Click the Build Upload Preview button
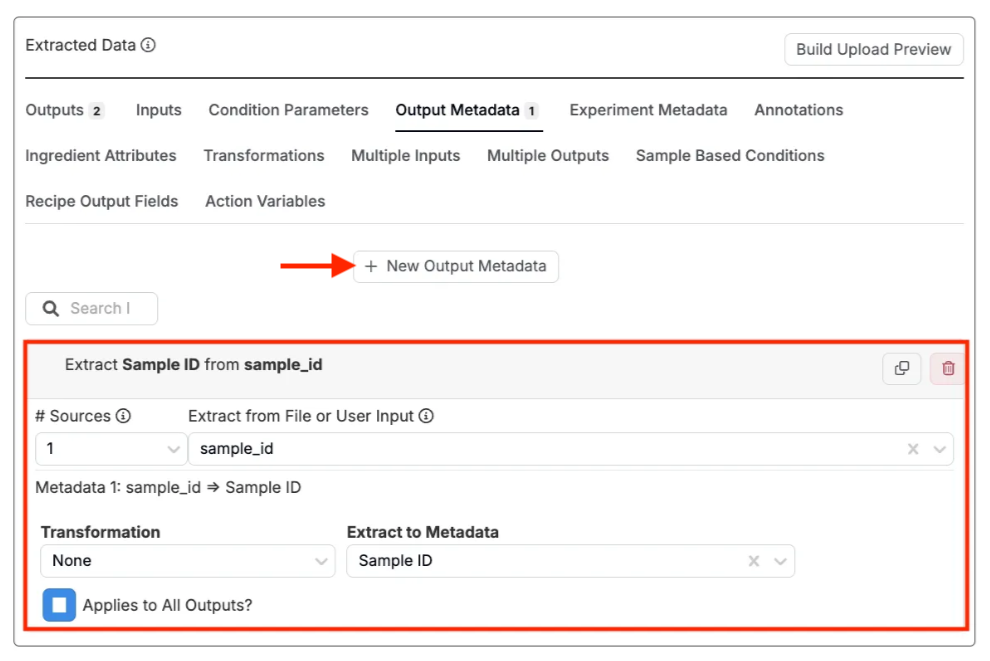Image resolution: width=990 pixels, height=661 pixels. click(x=873, y=50)
